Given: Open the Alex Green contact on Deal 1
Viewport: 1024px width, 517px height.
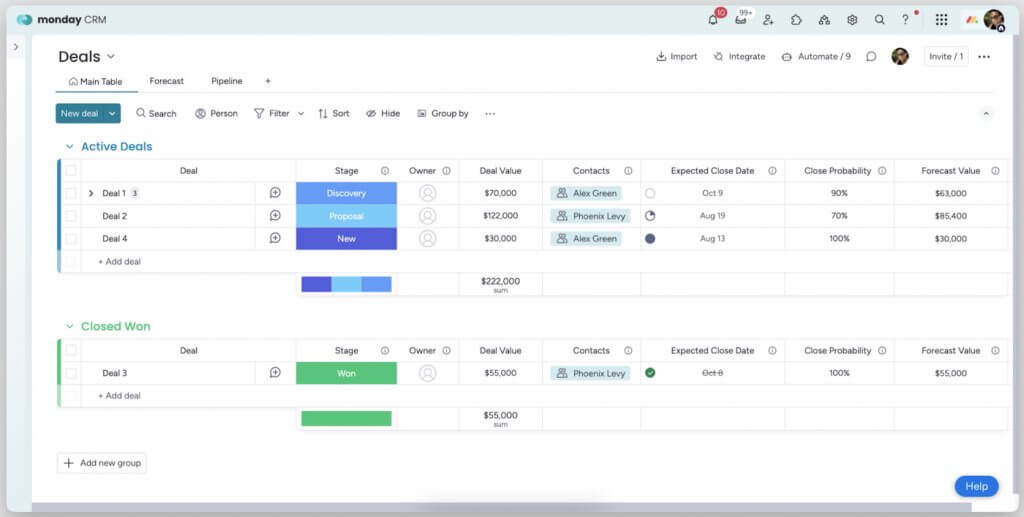Looking at the screenshot, I should pos(586,193).
